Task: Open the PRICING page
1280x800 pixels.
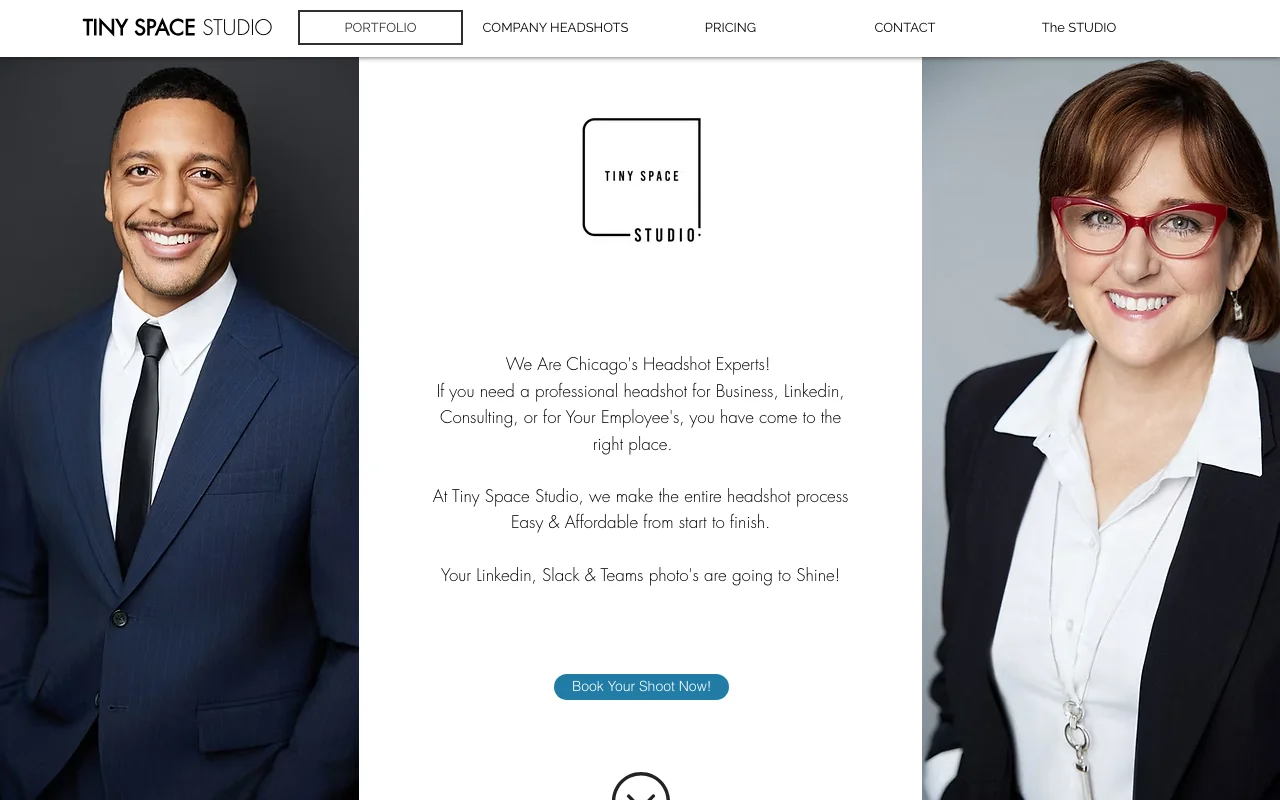Action: pyautogui.click(x=730, y=28)
